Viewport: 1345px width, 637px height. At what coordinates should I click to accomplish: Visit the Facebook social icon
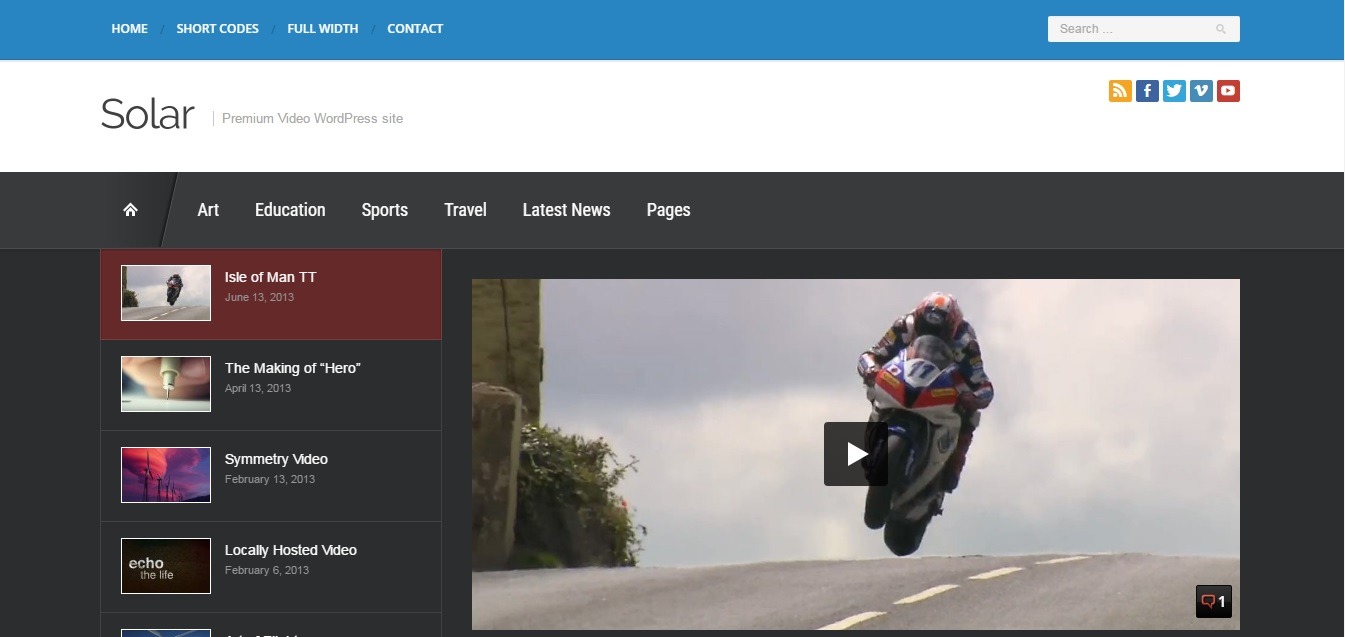1146,90
